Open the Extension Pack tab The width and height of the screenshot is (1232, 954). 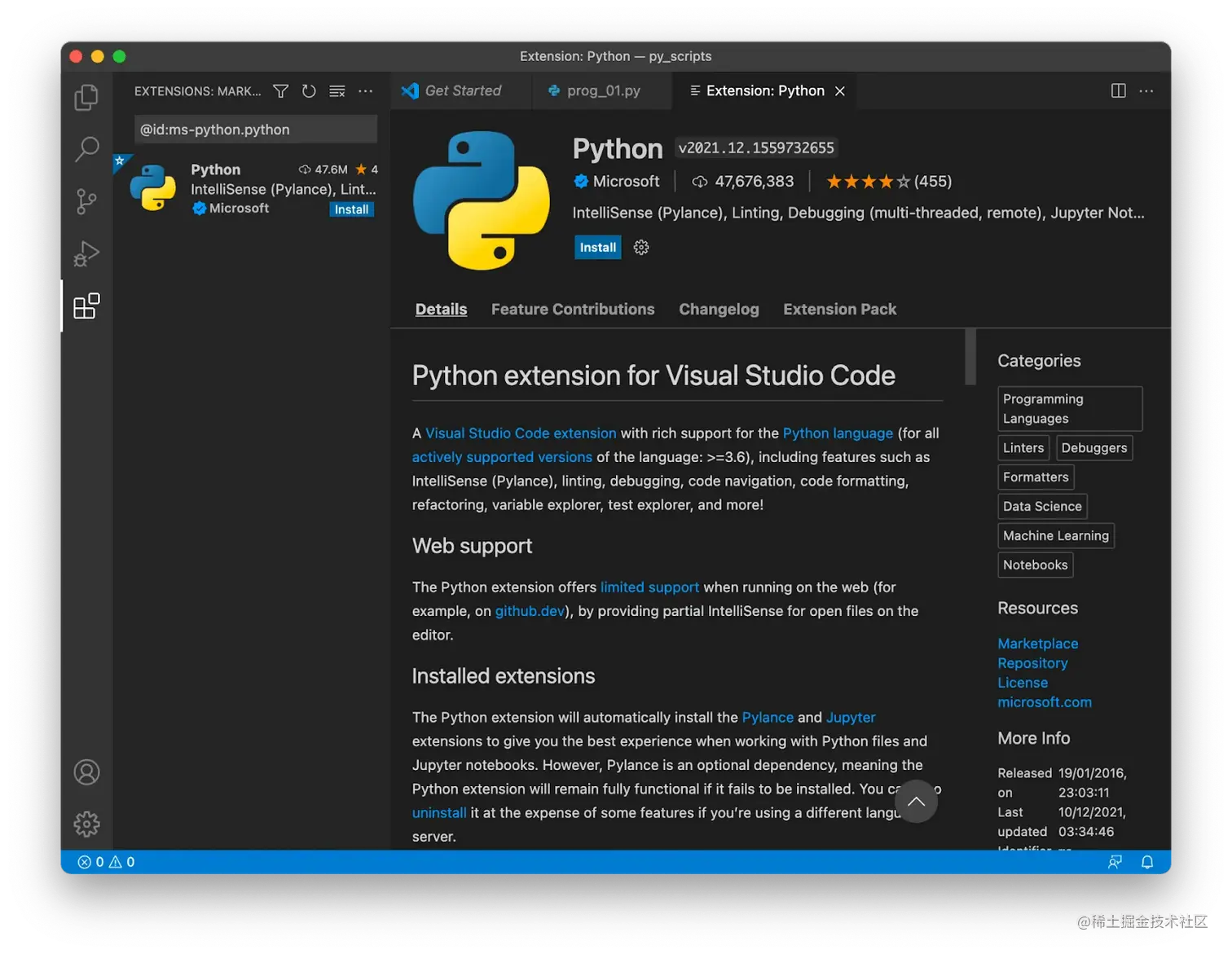(x=839, y=310)
